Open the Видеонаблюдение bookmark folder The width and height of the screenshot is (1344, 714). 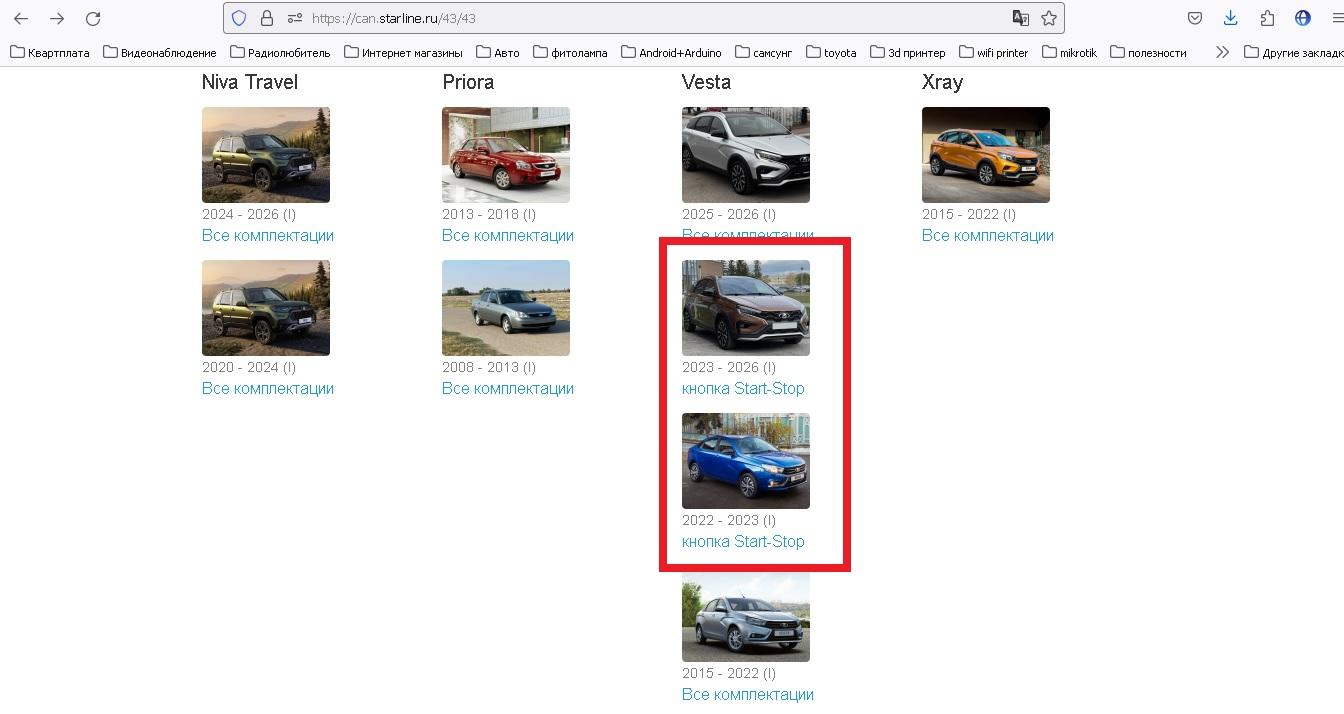160,53
